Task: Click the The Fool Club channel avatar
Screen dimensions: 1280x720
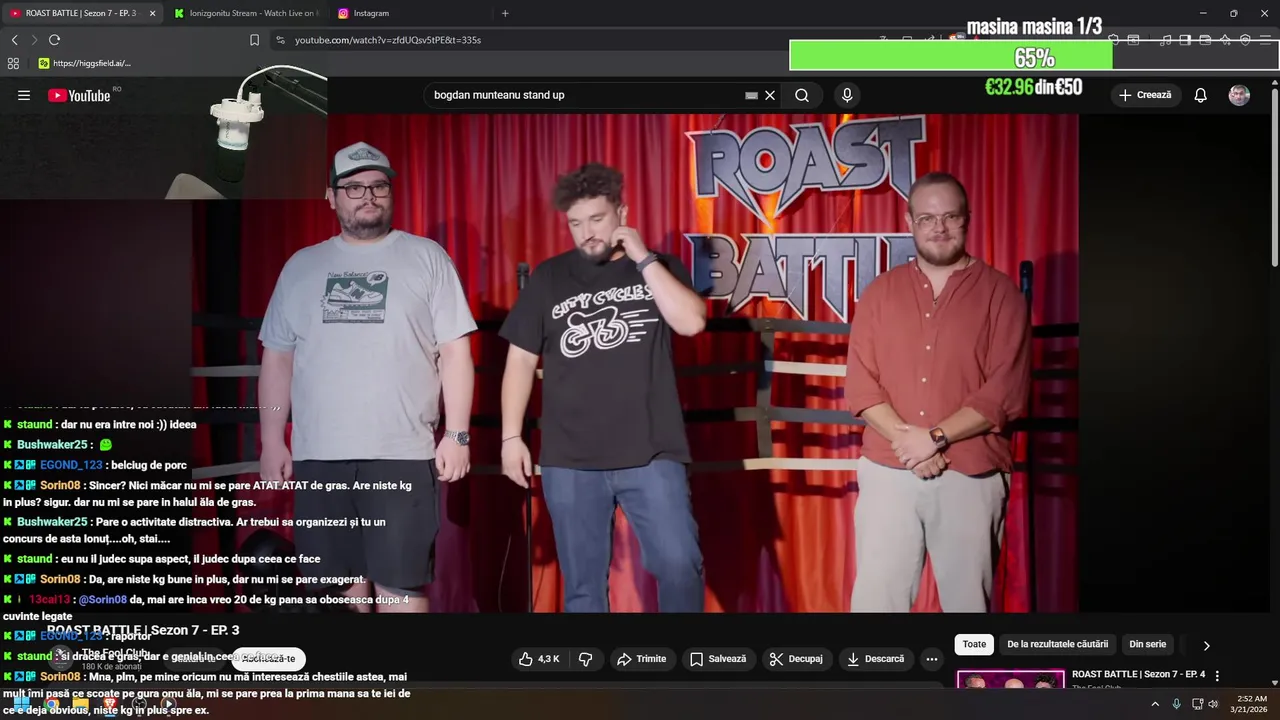Action: 62,658
